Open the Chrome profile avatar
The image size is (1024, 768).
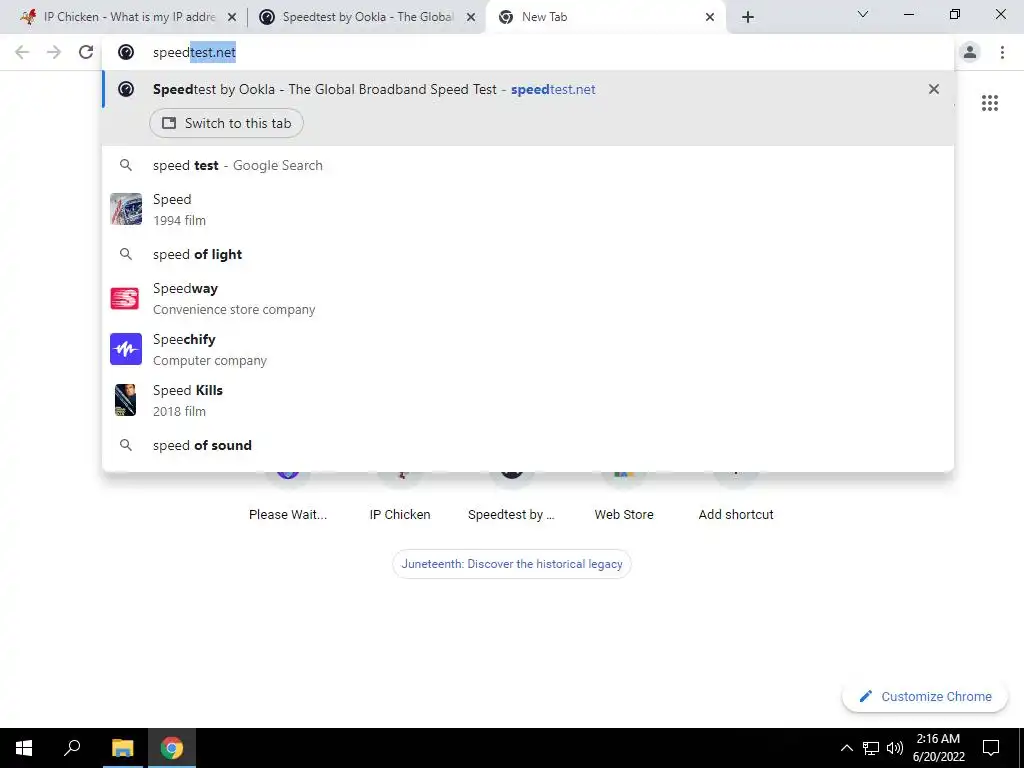pos(970,52)
